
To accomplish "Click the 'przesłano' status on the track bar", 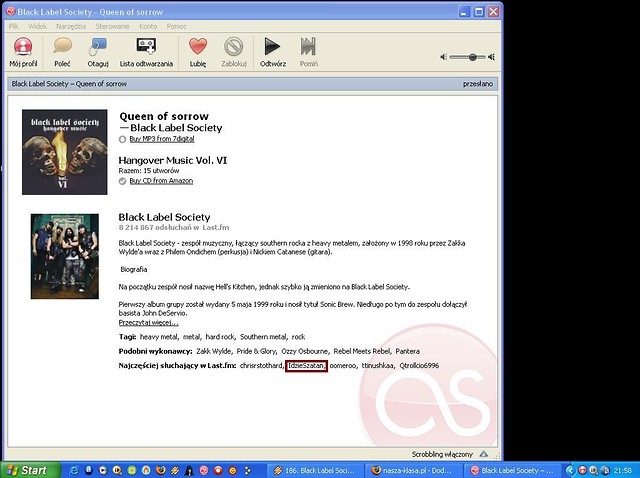I will (478, 84).
